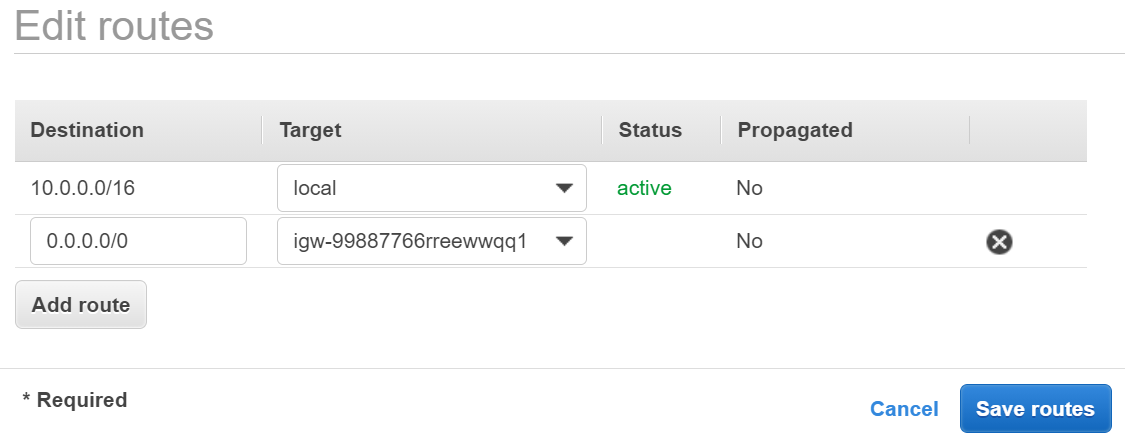
Task: Open the igw-99887766rreewwqq1 target dropdown
Action: 430,242
